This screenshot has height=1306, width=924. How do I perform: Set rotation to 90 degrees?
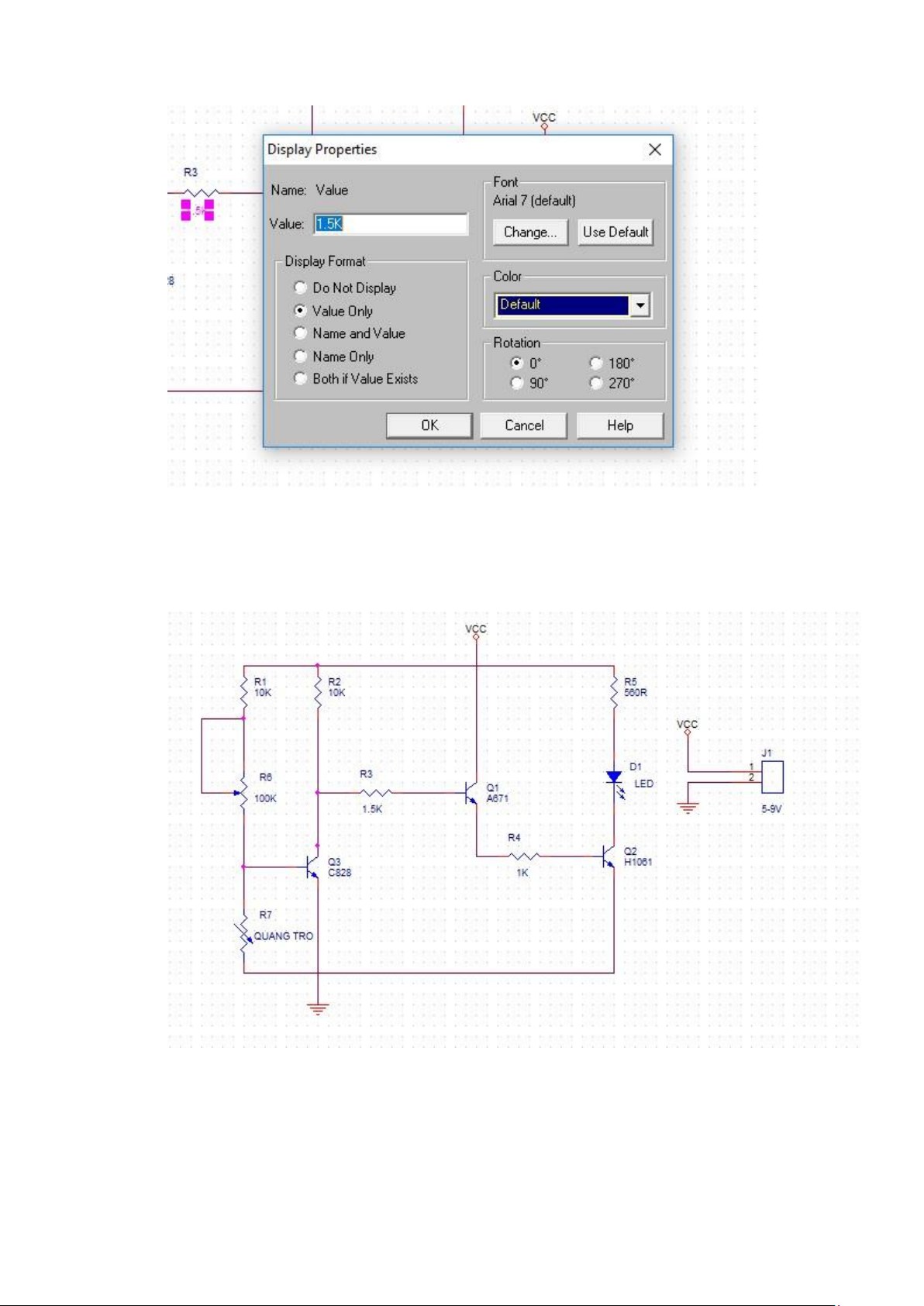[517, 383]
